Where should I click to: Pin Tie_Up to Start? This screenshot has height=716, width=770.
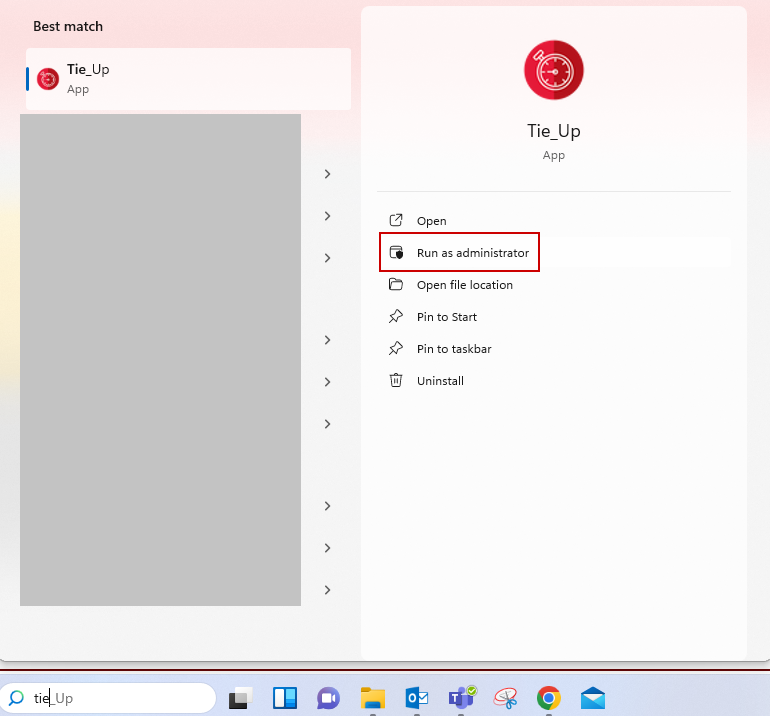click(446, 317)
